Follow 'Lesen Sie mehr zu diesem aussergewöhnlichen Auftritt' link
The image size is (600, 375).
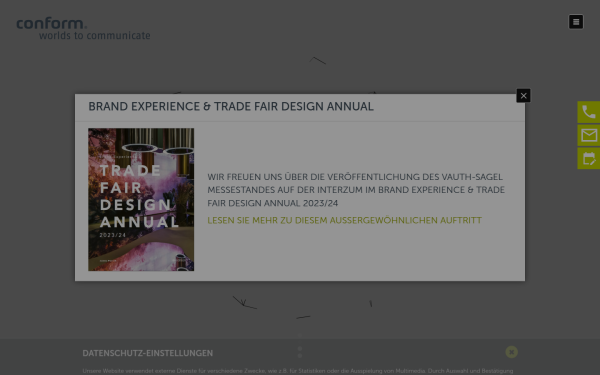[344, 220]
